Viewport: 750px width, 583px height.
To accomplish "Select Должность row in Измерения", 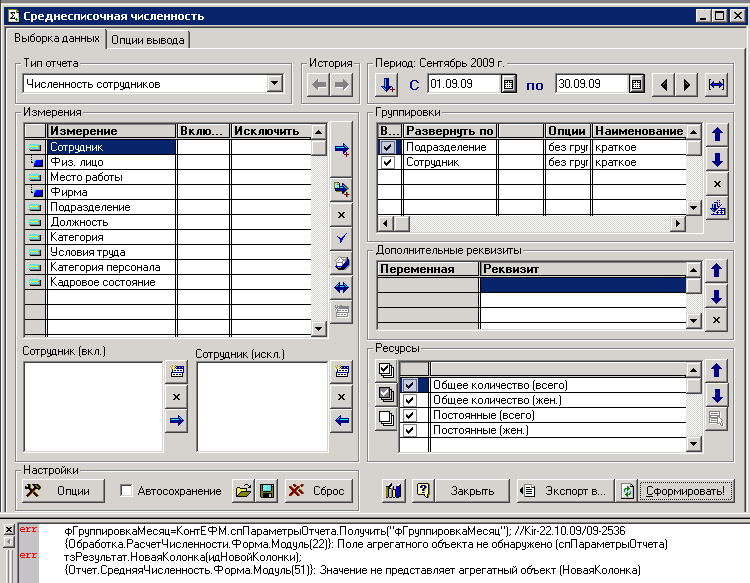I will [167, 222].
